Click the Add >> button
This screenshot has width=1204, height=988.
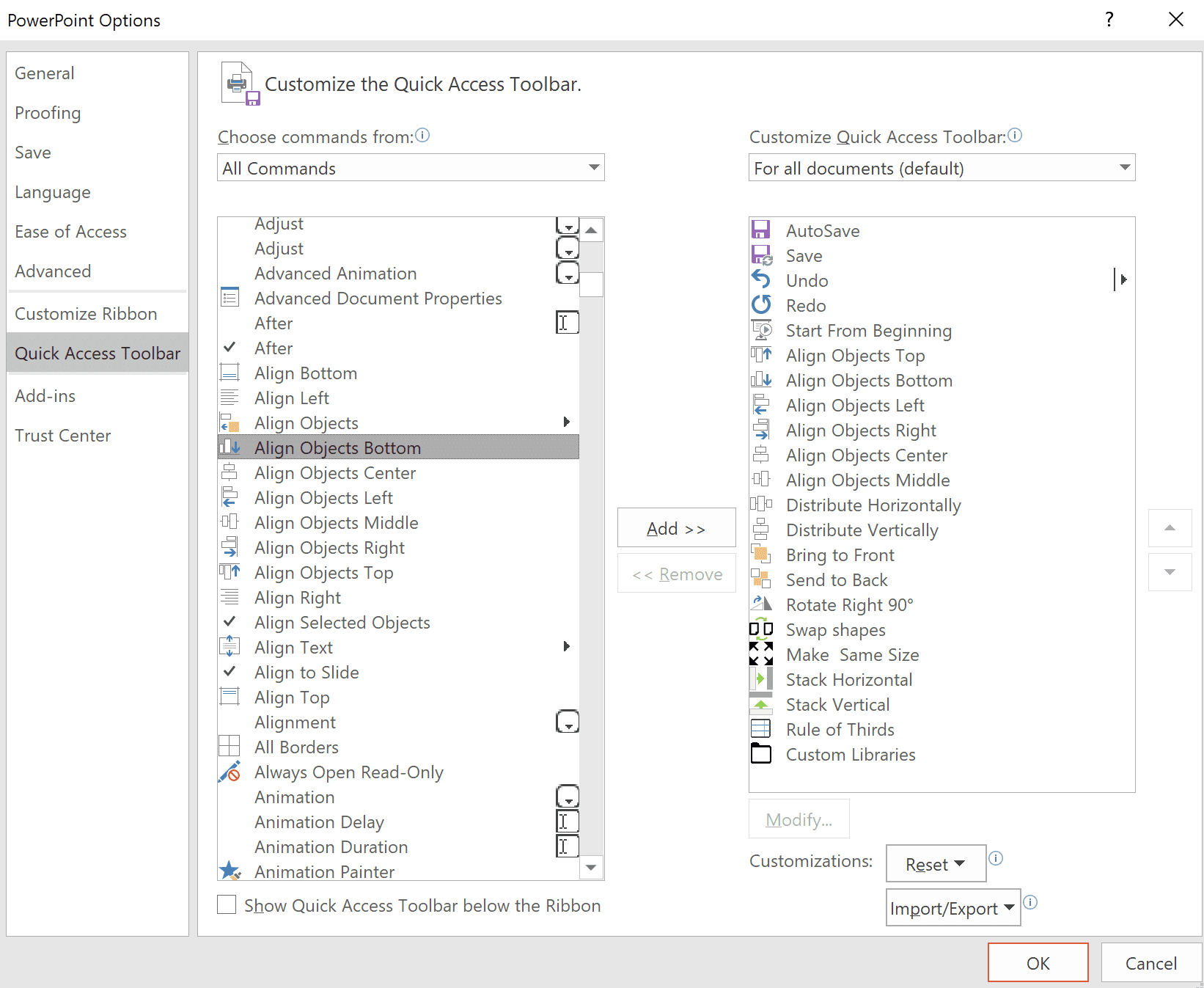tap(676, 527)
